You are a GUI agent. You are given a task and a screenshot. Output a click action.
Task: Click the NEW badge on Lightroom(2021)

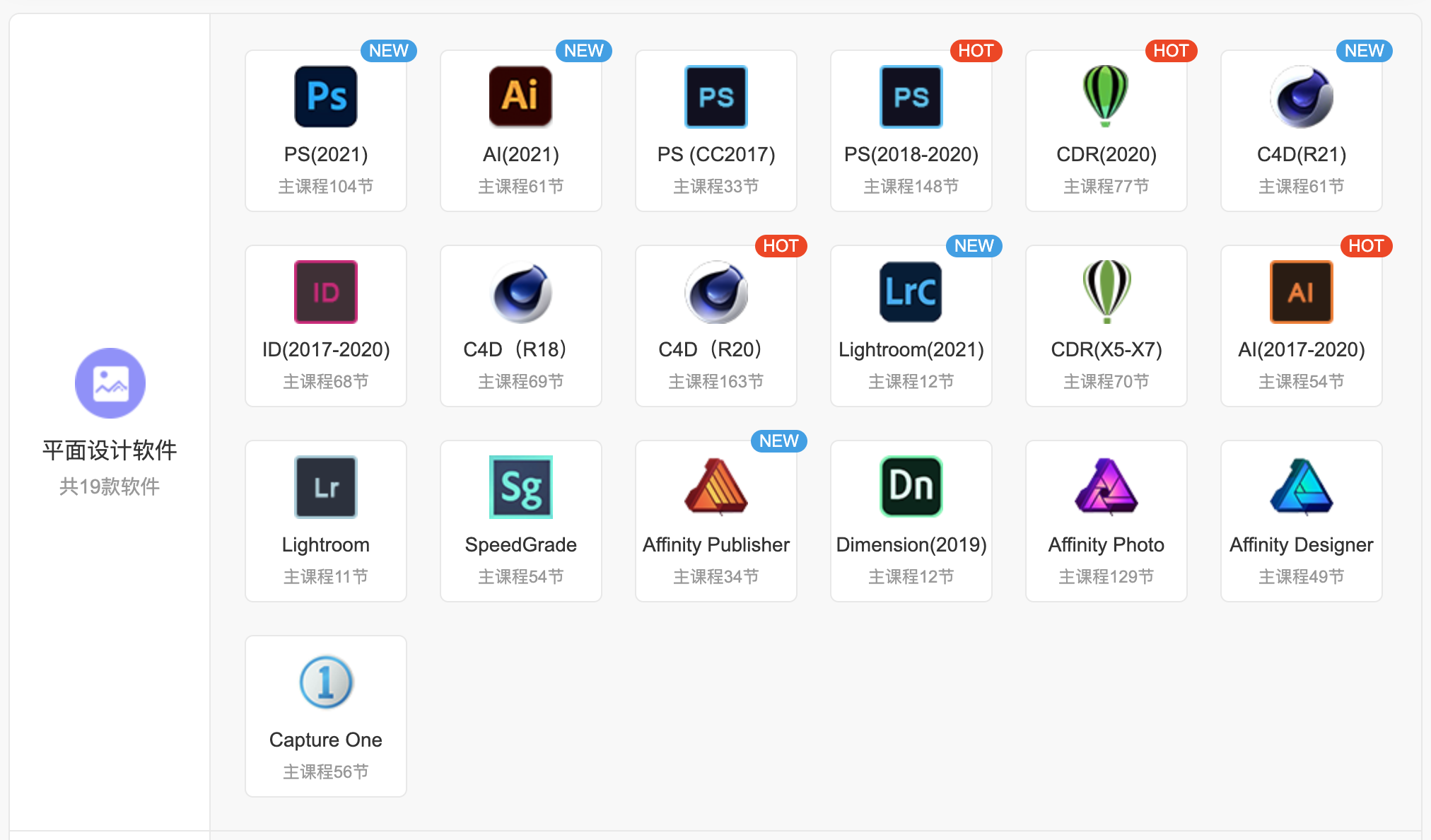coord(974,246)
